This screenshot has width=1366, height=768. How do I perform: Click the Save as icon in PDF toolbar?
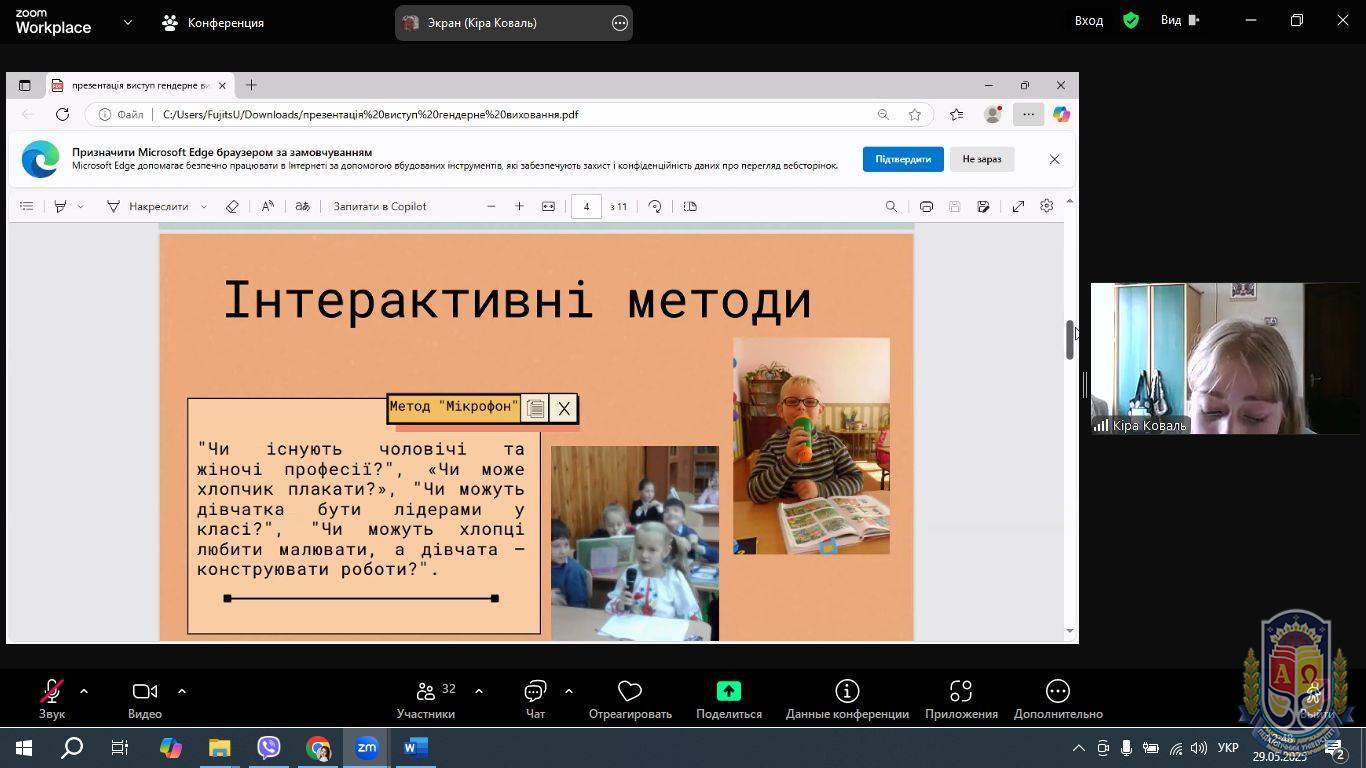coord(983,206)
